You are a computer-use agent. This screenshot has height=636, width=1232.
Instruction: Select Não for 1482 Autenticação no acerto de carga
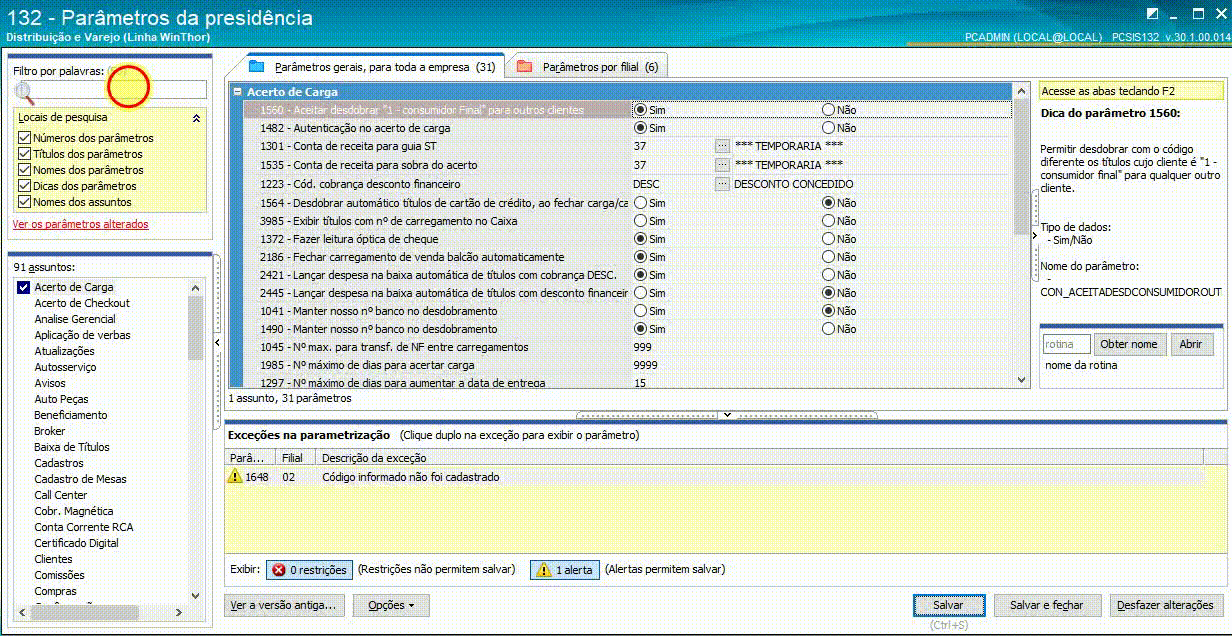(828, 128)
